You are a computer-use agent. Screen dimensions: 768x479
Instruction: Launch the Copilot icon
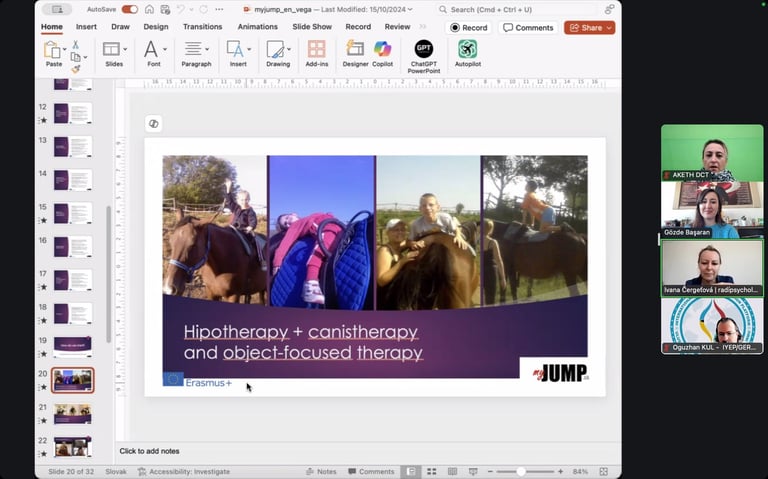coord(382,48)
